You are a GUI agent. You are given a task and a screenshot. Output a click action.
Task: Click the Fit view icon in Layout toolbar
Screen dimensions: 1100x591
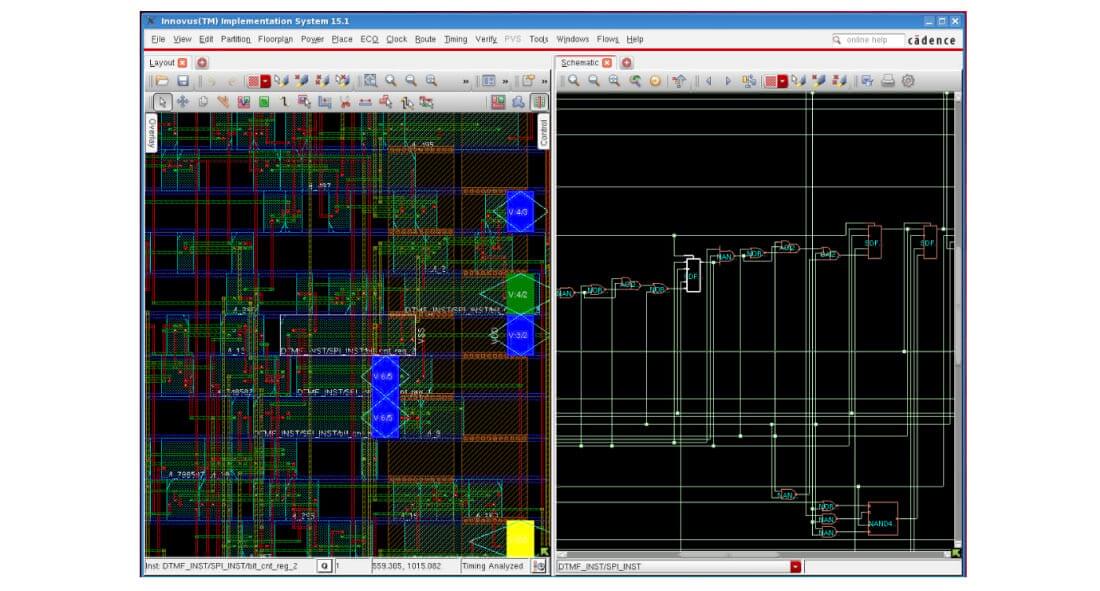(x=370, y=81)
